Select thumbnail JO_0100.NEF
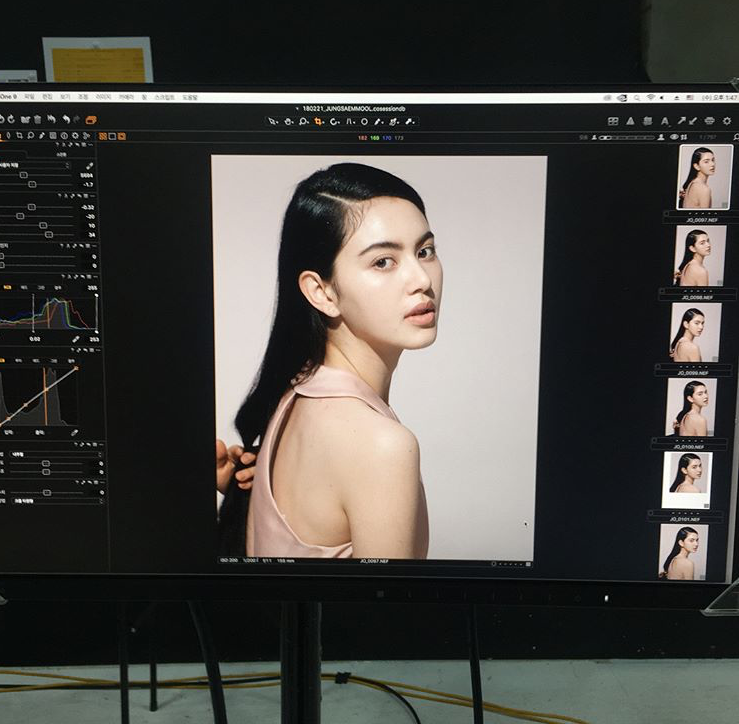 [x=691, y=407]
